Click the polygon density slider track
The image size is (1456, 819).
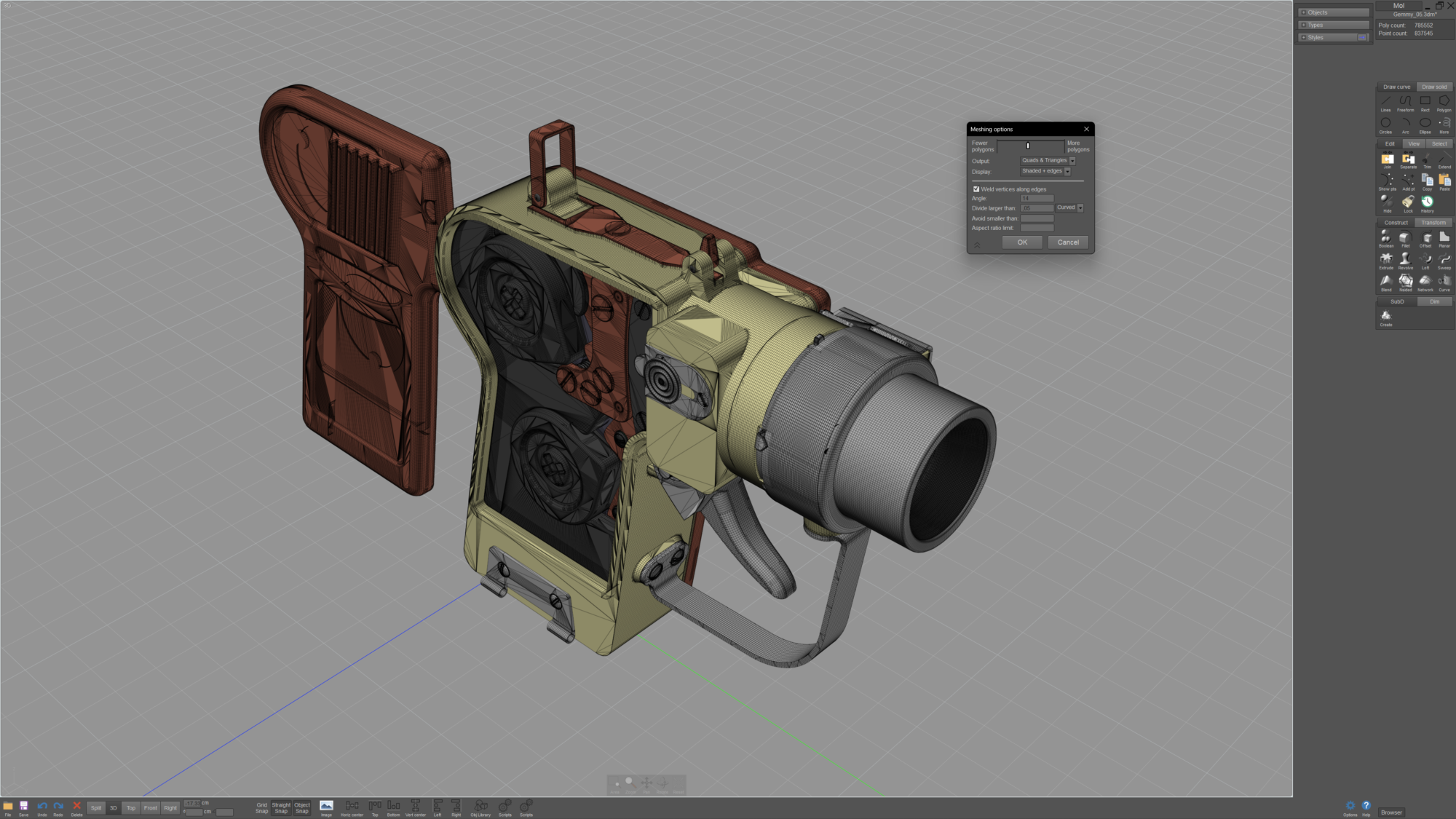tap(1030, 146)
